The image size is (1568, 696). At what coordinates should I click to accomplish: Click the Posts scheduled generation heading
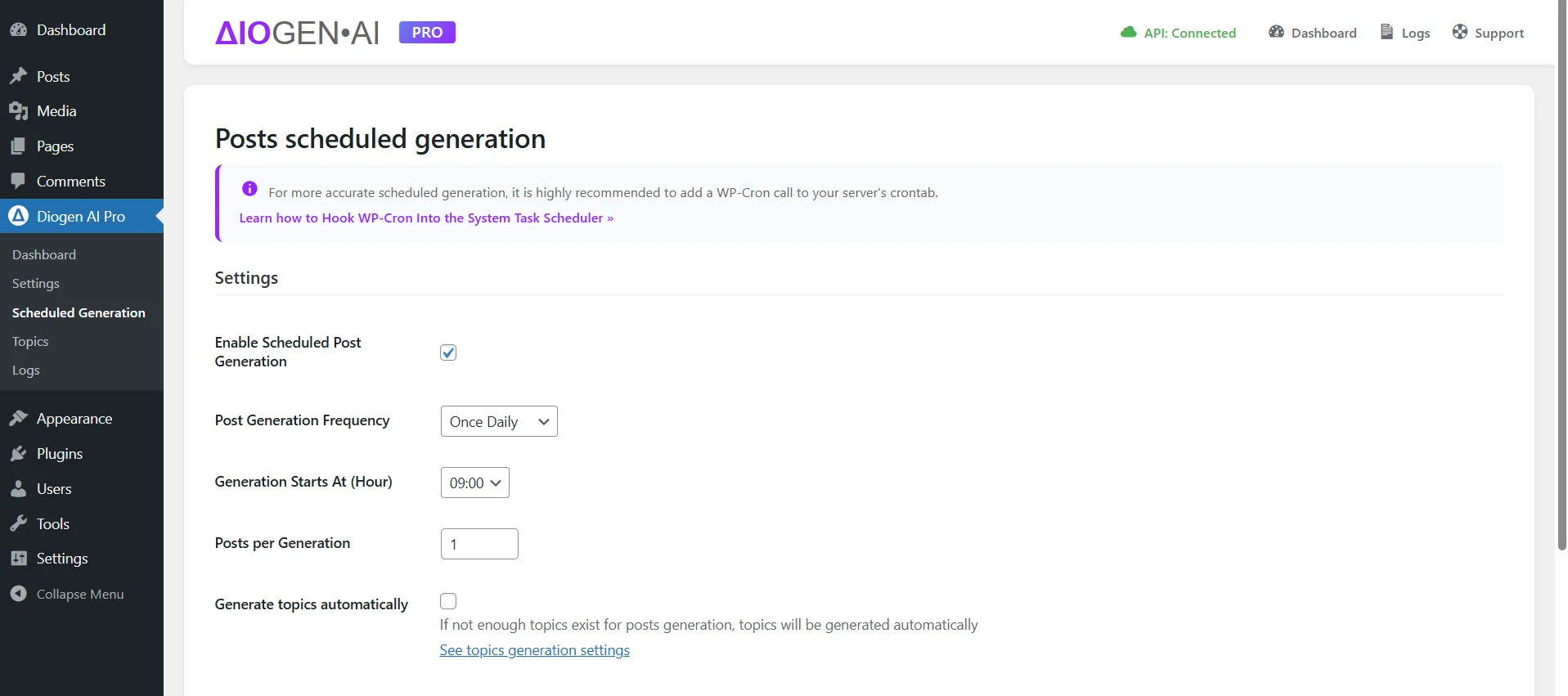point(380,139)
